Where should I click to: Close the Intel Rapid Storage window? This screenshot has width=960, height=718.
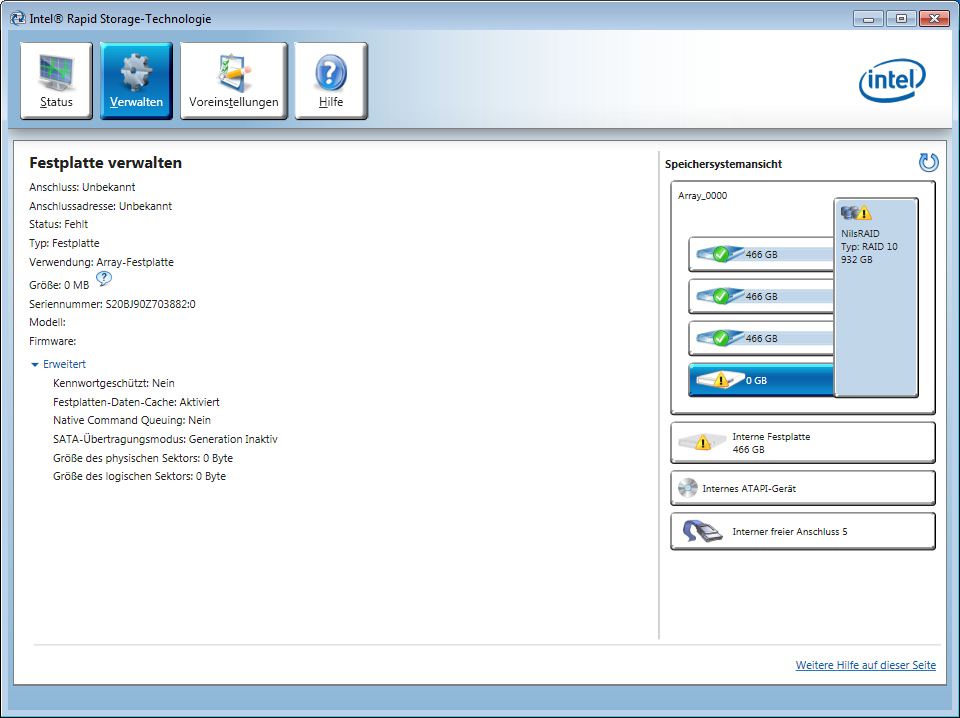(934, 19)
